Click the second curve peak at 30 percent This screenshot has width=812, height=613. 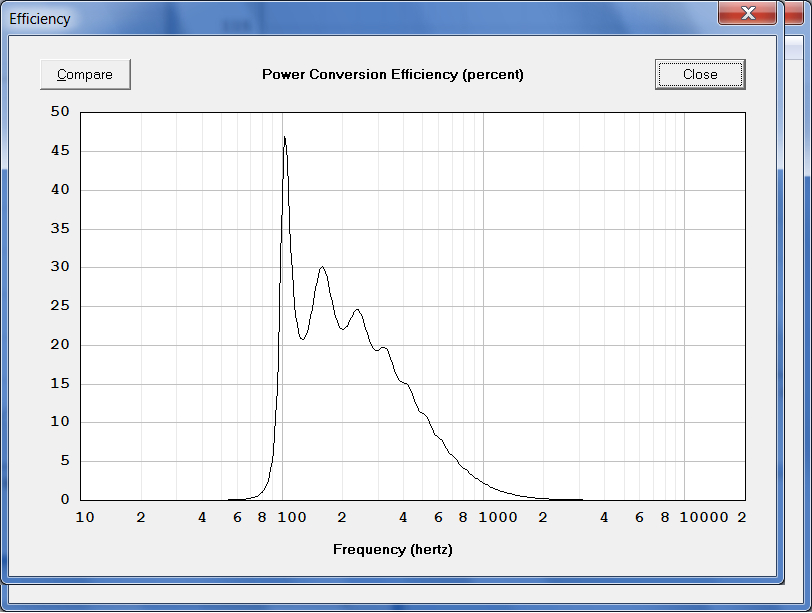(x=322, y=267)
